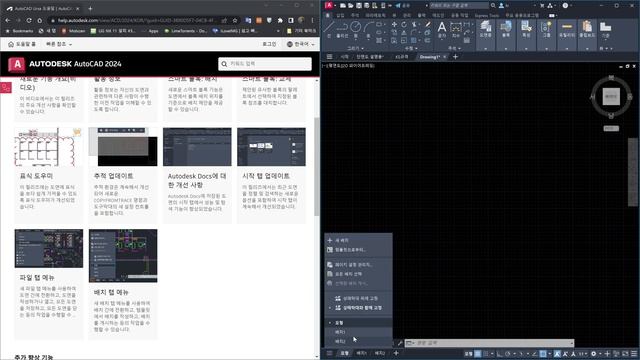The width and height of the screenshot is (640, 360).
Task: Open the Markup Assist thumbnail image
Action: point(49,147)
